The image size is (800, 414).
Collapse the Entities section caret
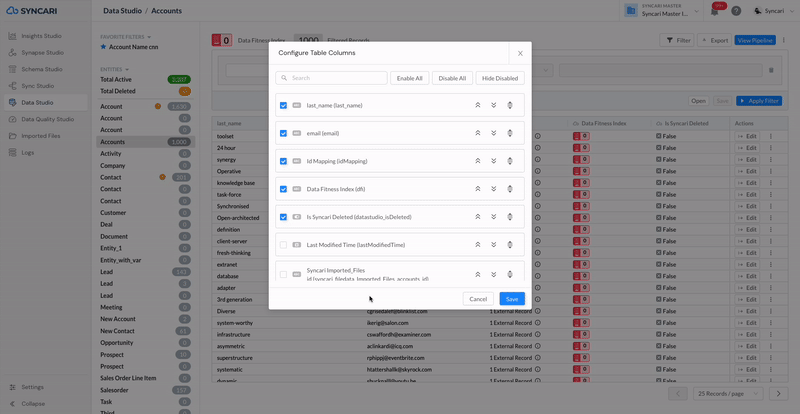(127, 69)
